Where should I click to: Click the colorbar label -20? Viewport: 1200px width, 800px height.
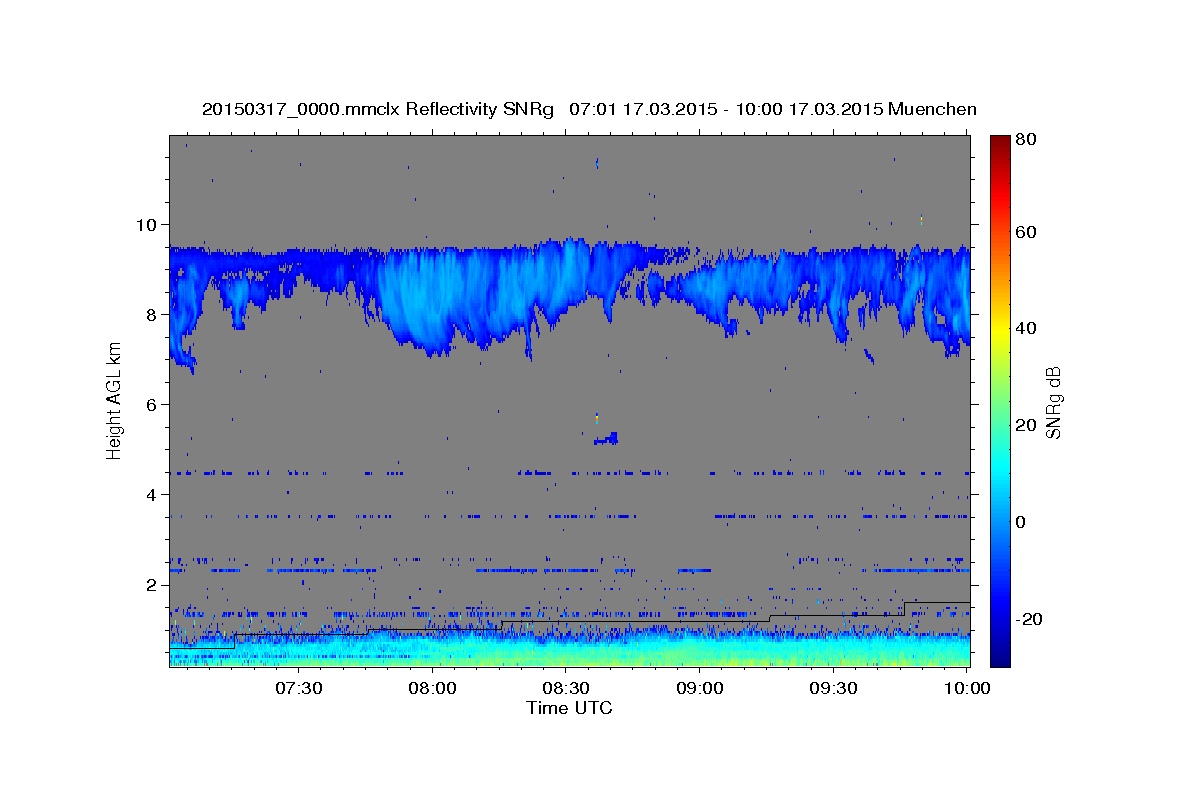(x=1029, y=619)
